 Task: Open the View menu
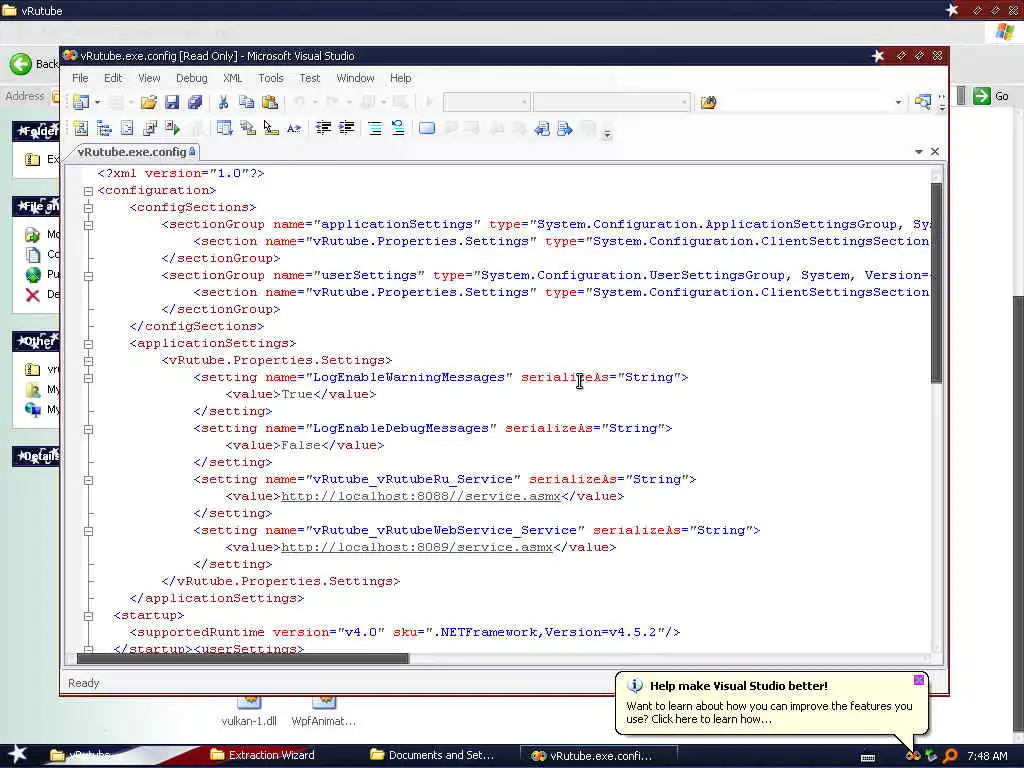(149, 78)
